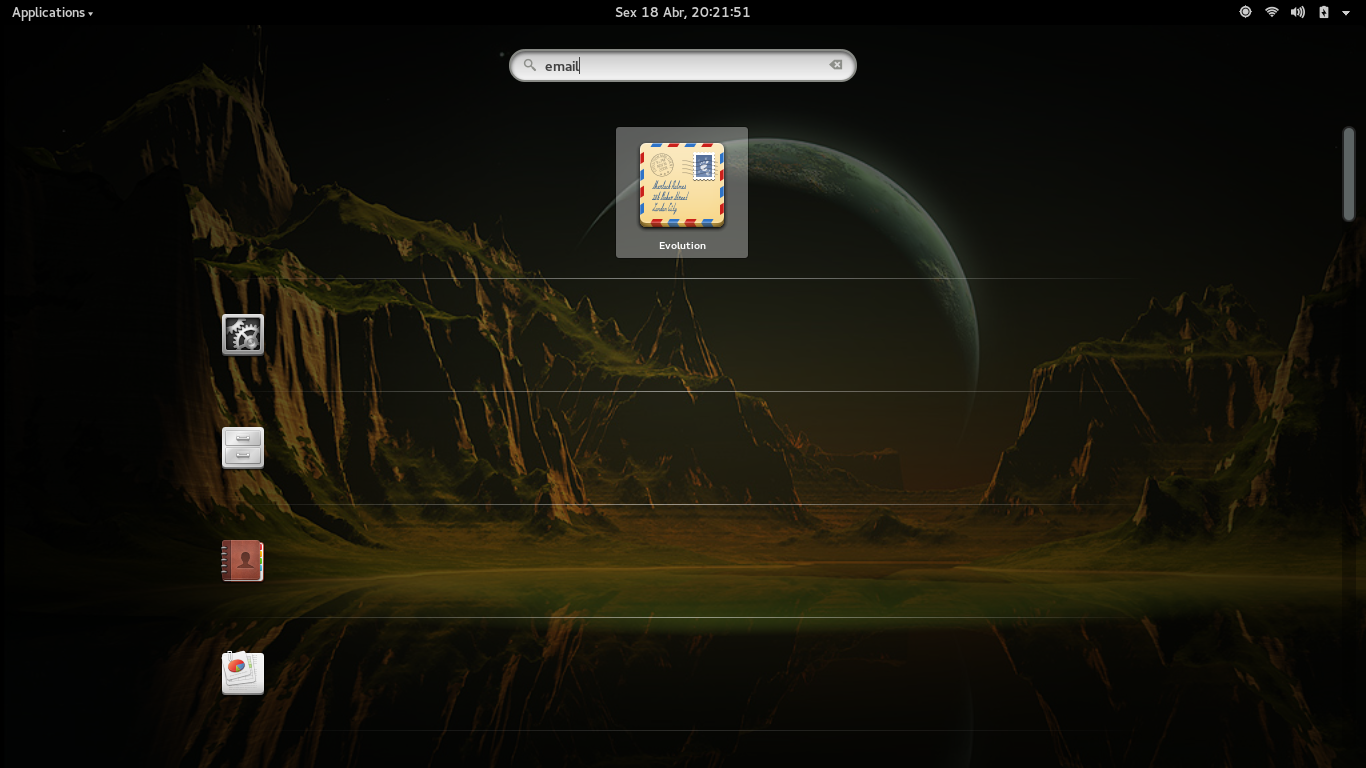The image size is (1366, 768).
Task: Open the Files cabinet search provider
Action: click(243, 448)
